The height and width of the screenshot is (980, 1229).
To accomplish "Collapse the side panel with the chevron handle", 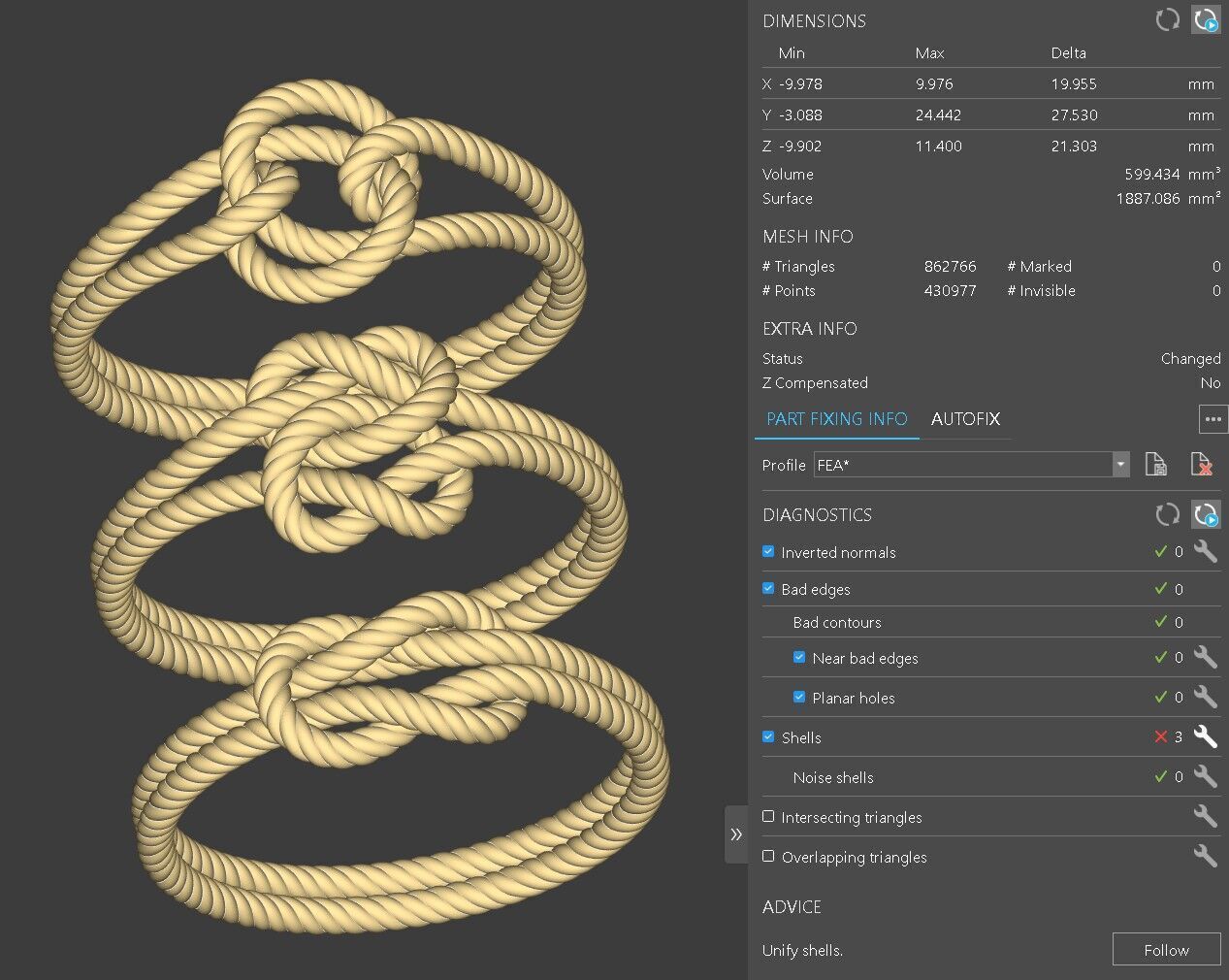I will 736,833.
